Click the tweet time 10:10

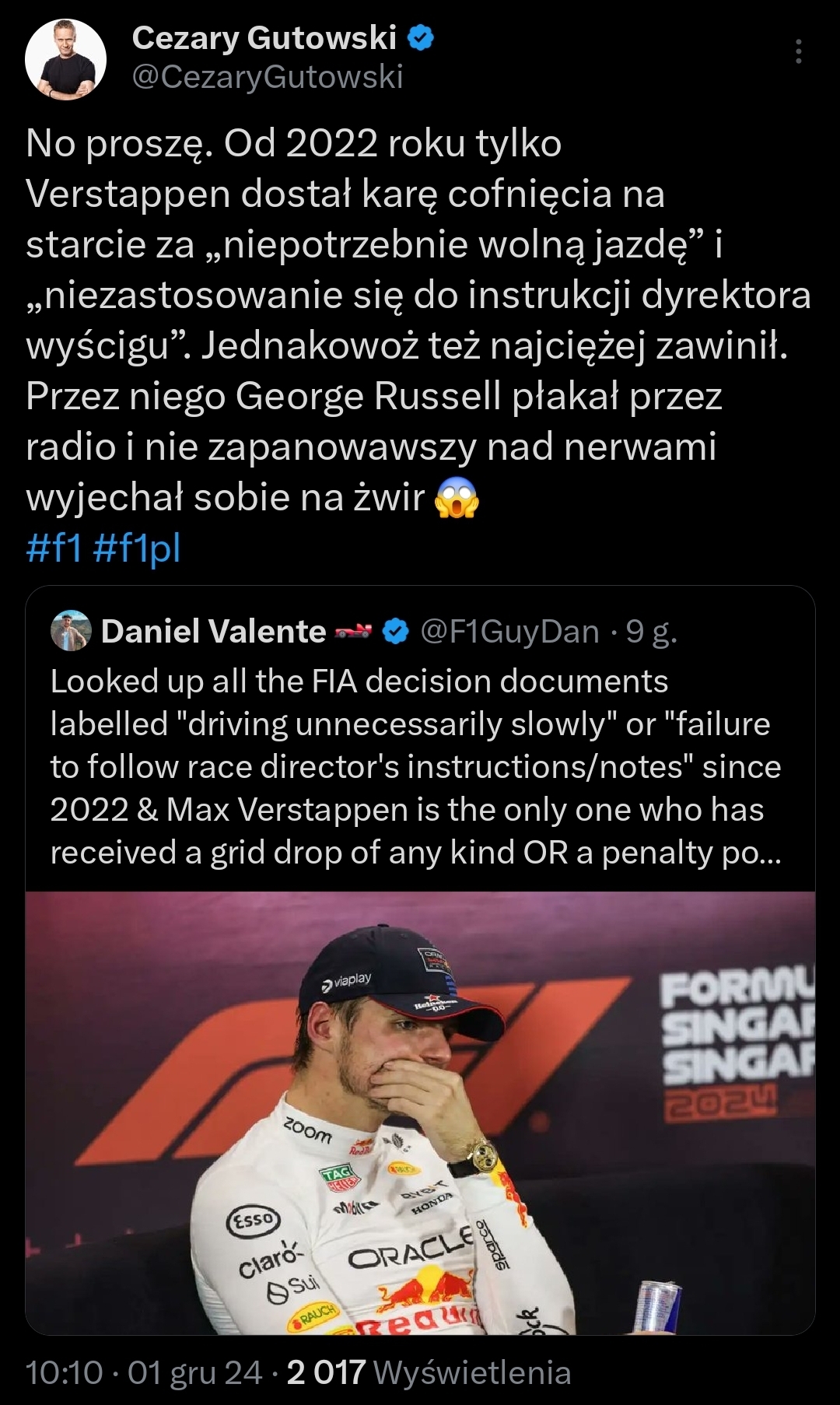coord(64,1372)
